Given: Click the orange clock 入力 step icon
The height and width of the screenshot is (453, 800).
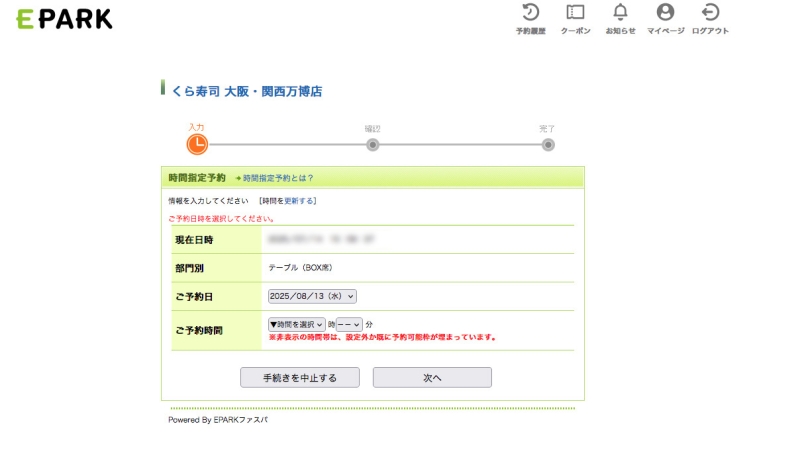Looking at the screenshot, I should coord(197,144).
